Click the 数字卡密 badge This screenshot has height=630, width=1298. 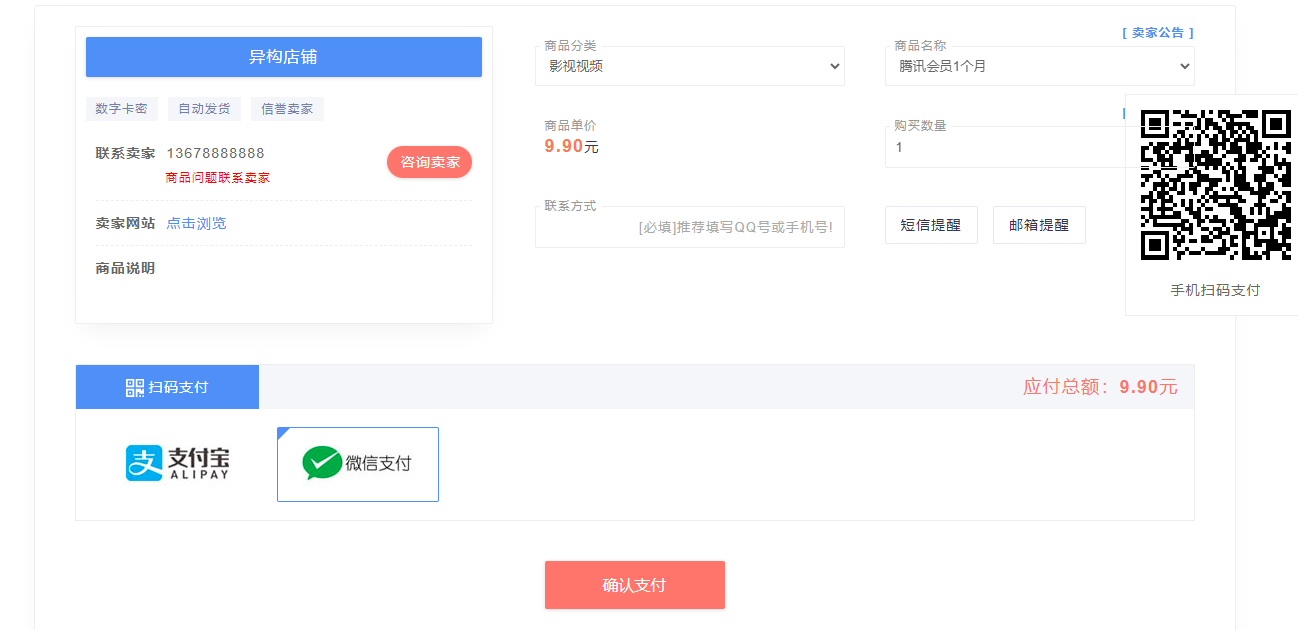click(x=122, y=108)
